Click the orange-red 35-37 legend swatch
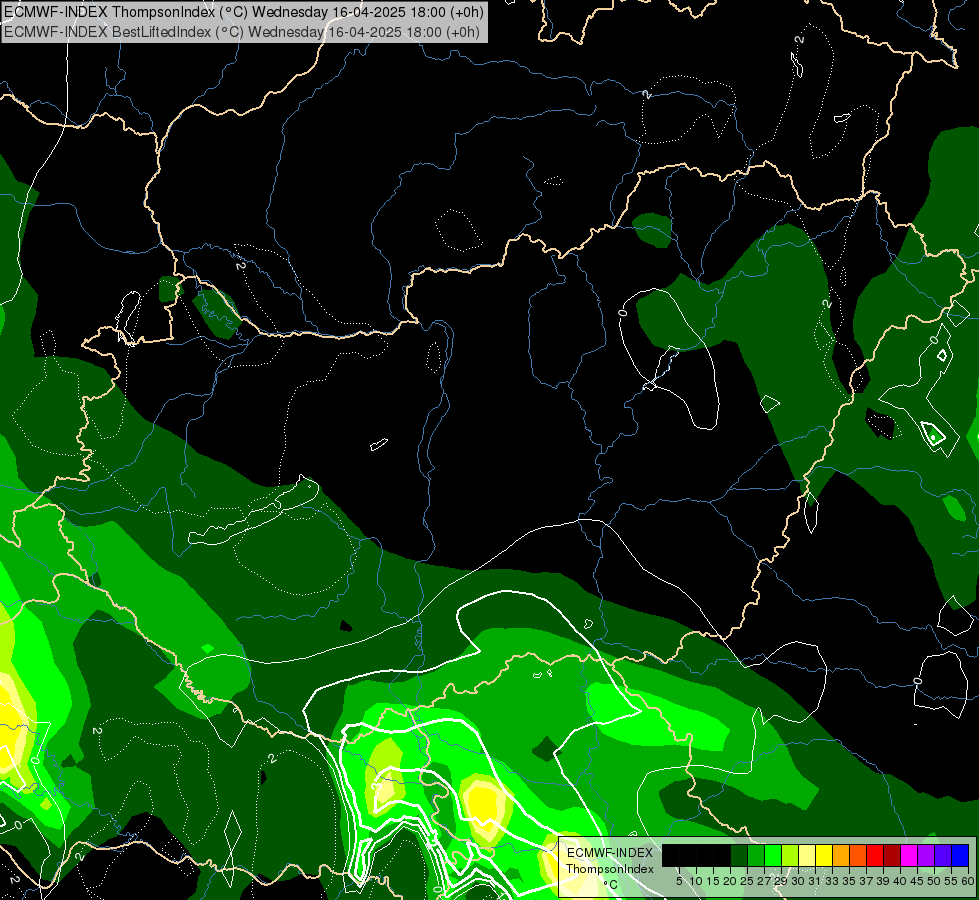979x900 pixels. tap(858, 855)
